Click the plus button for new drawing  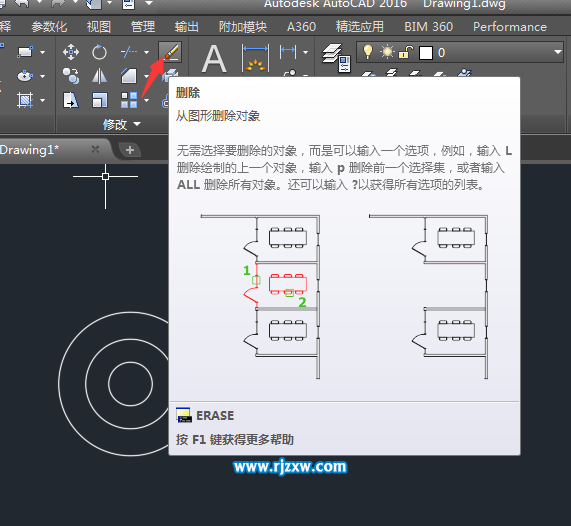pos(130,150)
